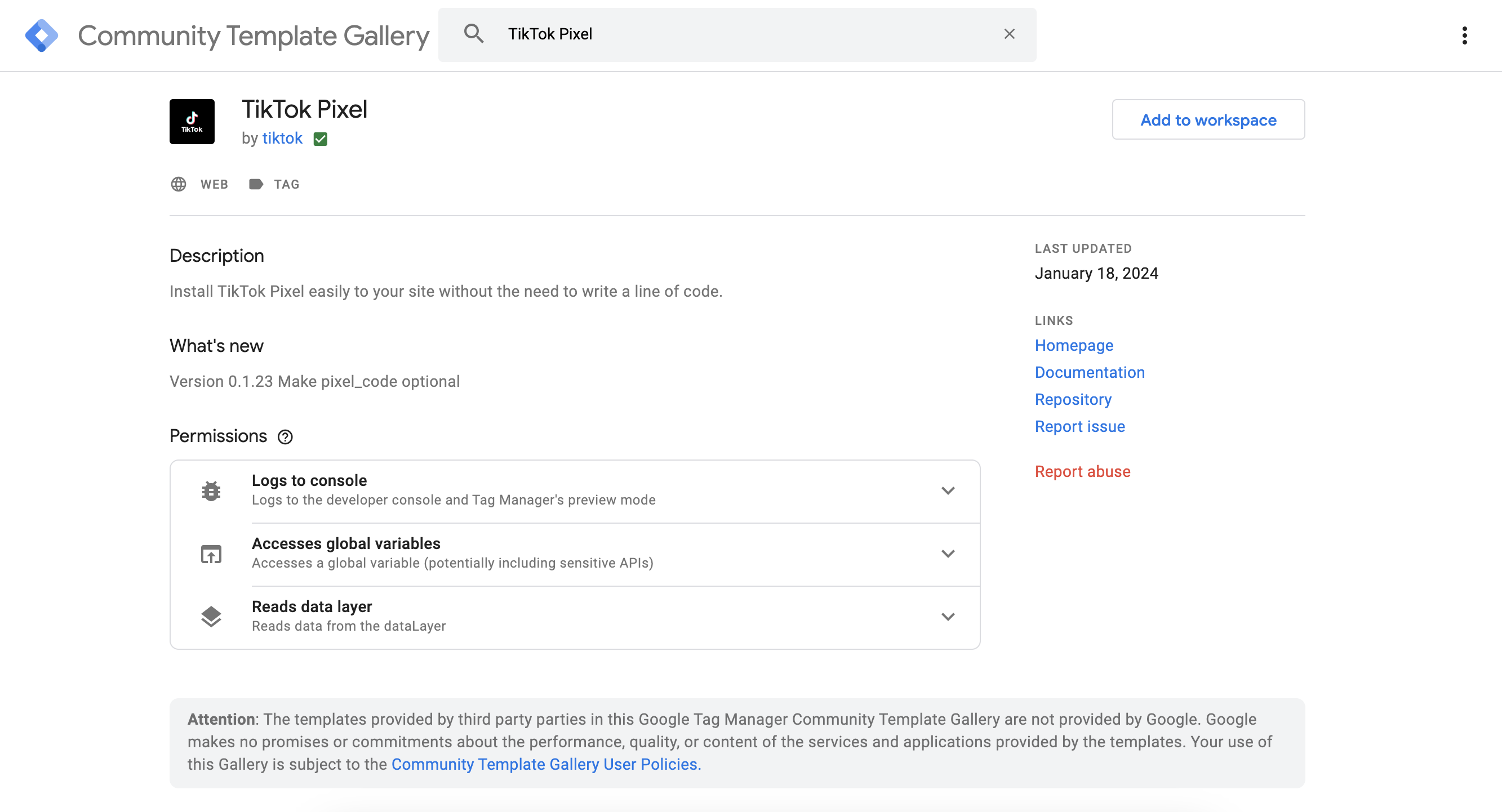Image resolution: width=1502 pixels, height=812 pixels.
Task: Open the three-dot overflow menu
Action: click(1464, 35)
